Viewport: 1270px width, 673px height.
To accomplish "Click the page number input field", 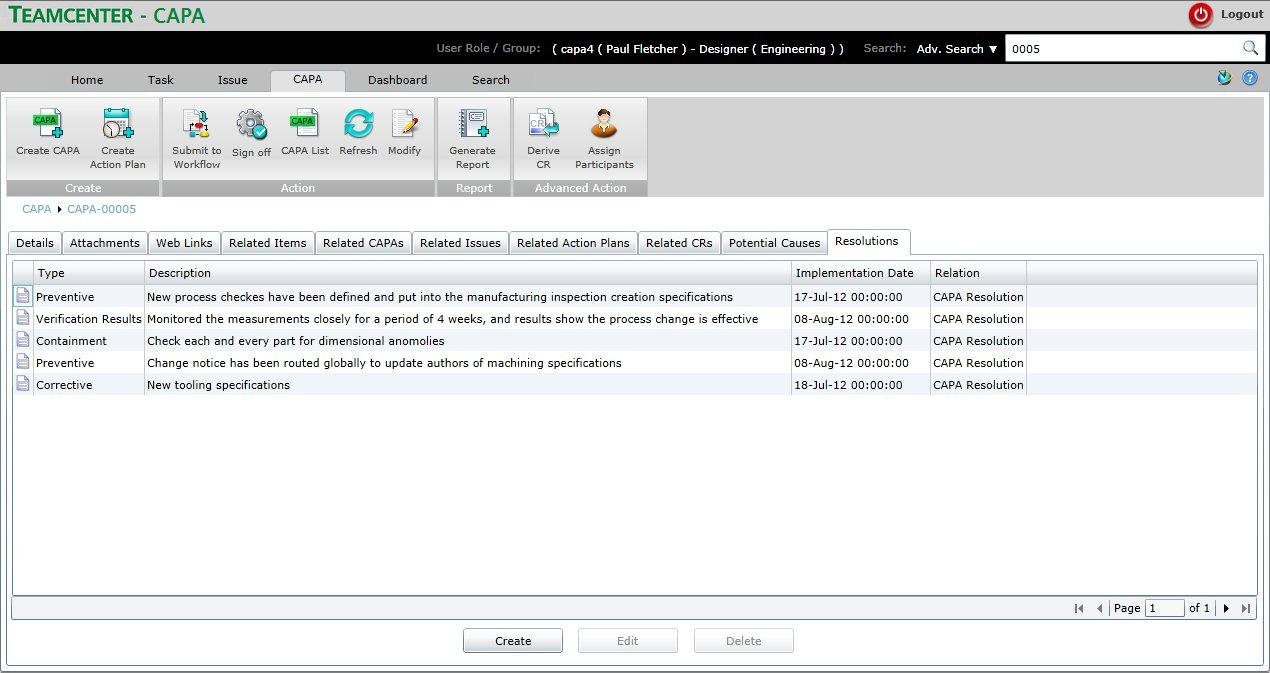I will point(1164,608).
